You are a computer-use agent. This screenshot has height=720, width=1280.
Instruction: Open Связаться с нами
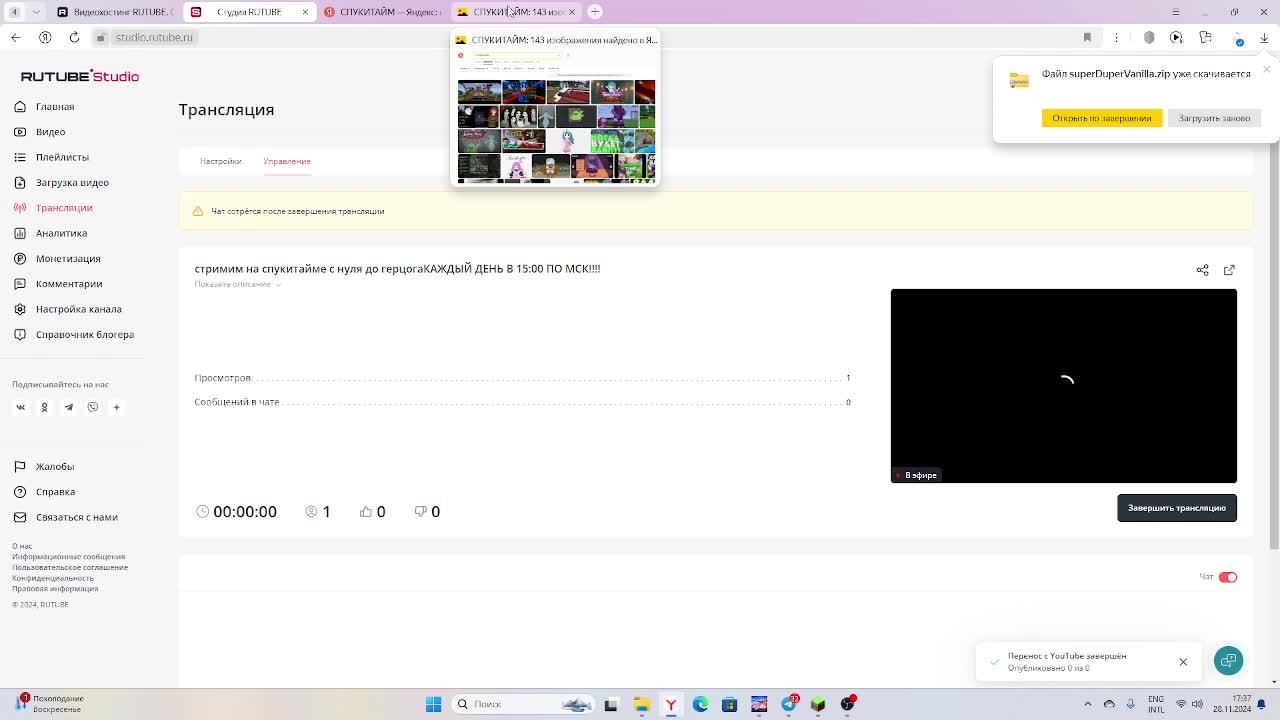(66, 517)
